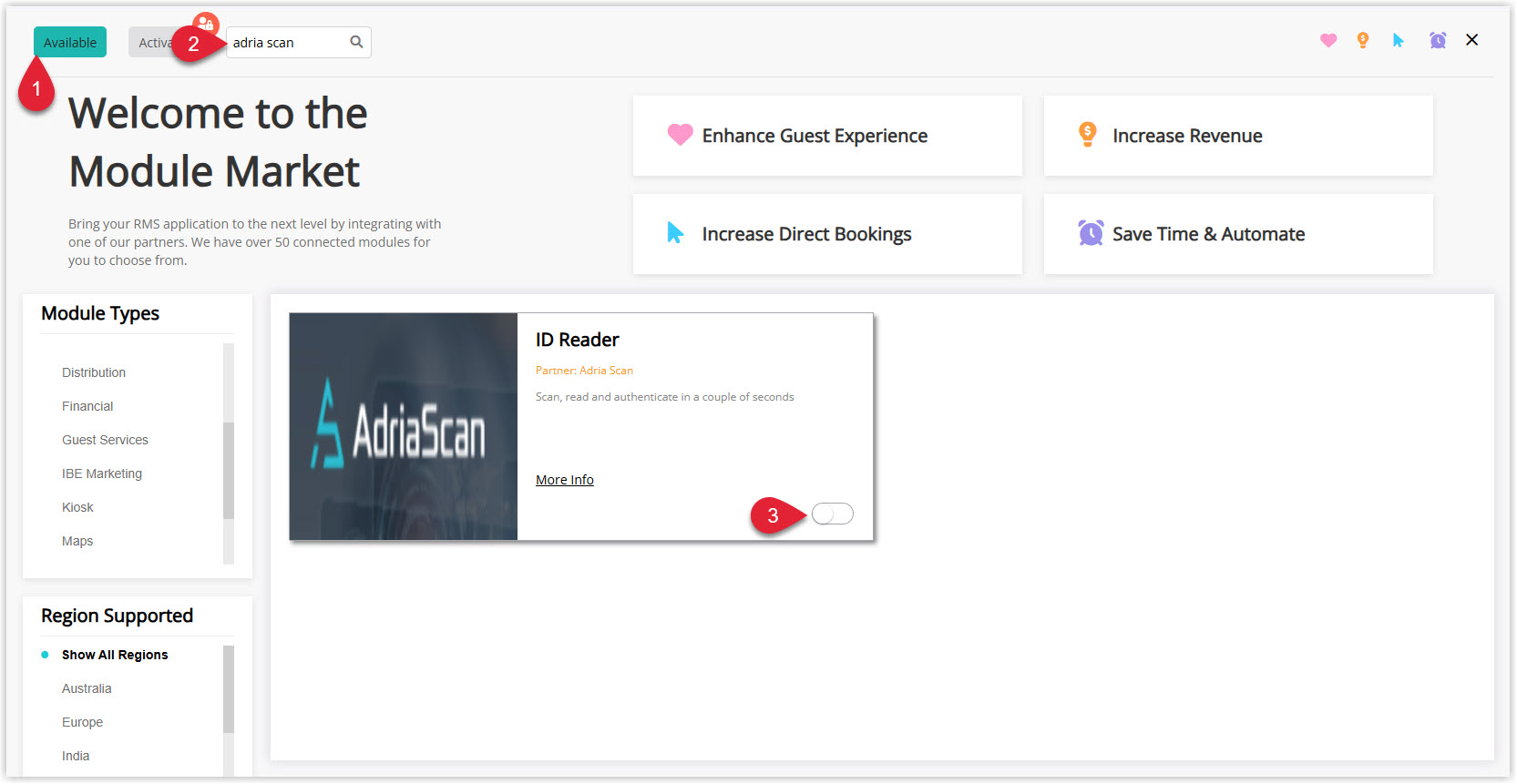
Task: Click the orange lightbulb revenue icon at top
Action: point(1363,40)
